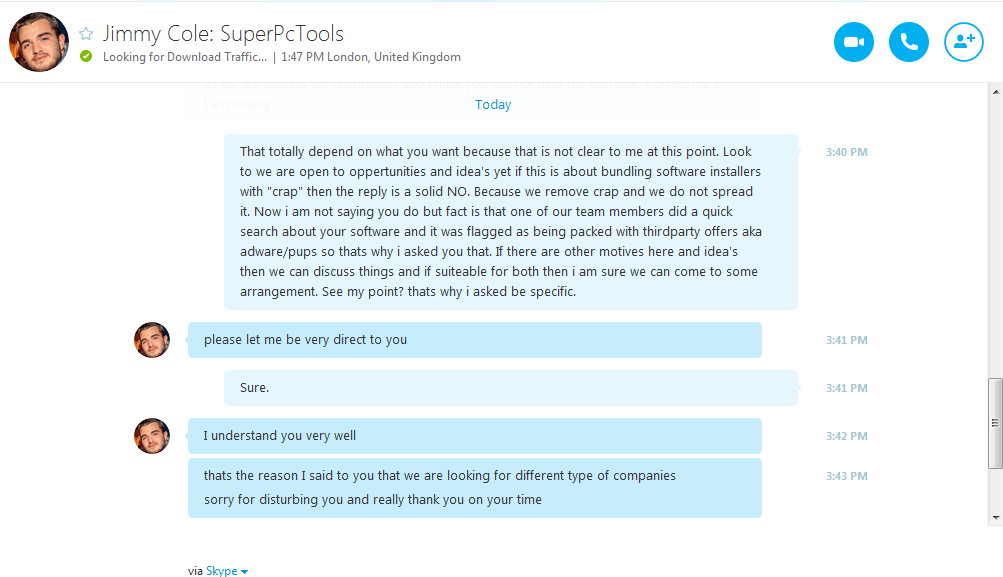The image size is (1003, 577).
Task: Click the green online status icon
Action: tap(86, 57)
